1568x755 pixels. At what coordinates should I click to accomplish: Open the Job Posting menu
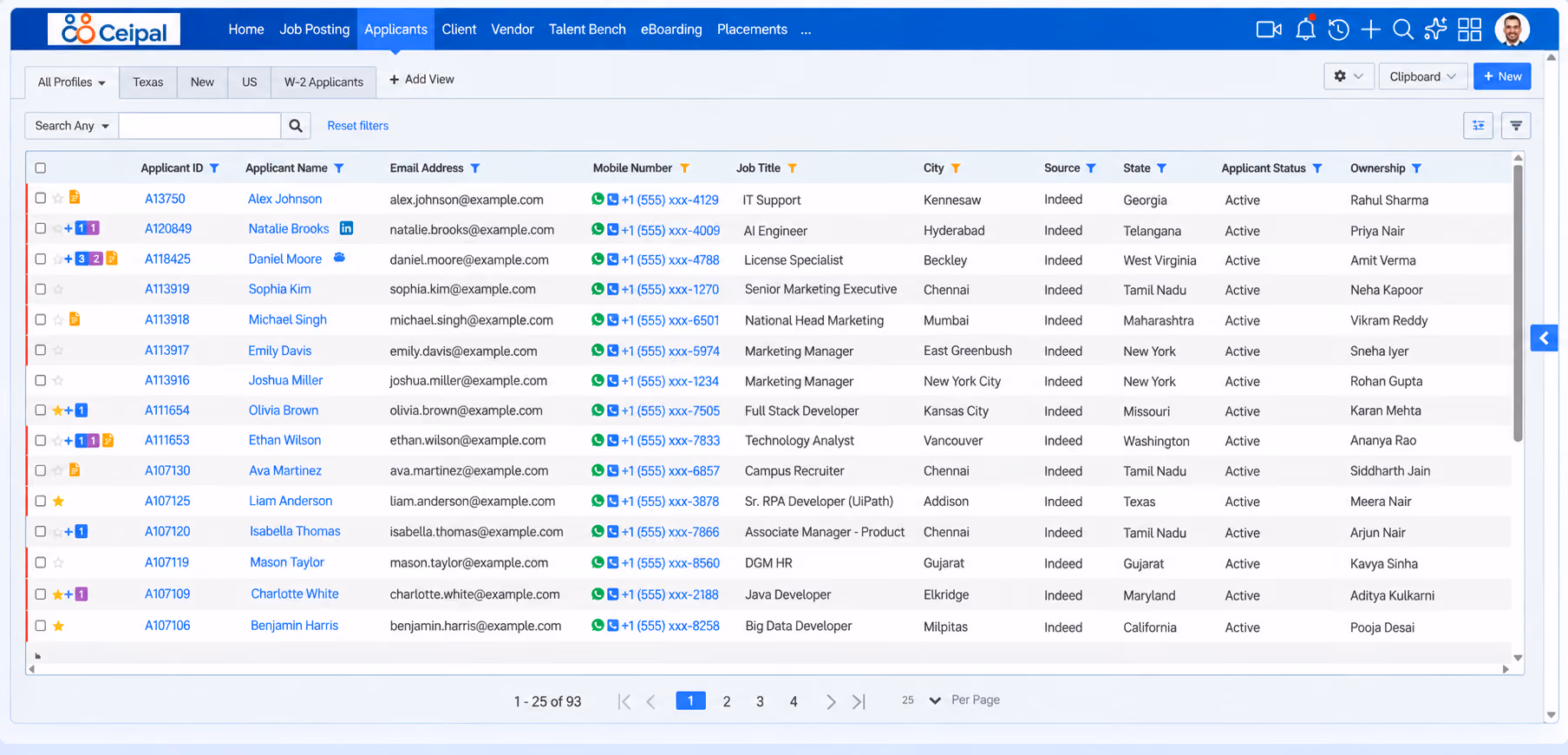[x=315, y=30]
